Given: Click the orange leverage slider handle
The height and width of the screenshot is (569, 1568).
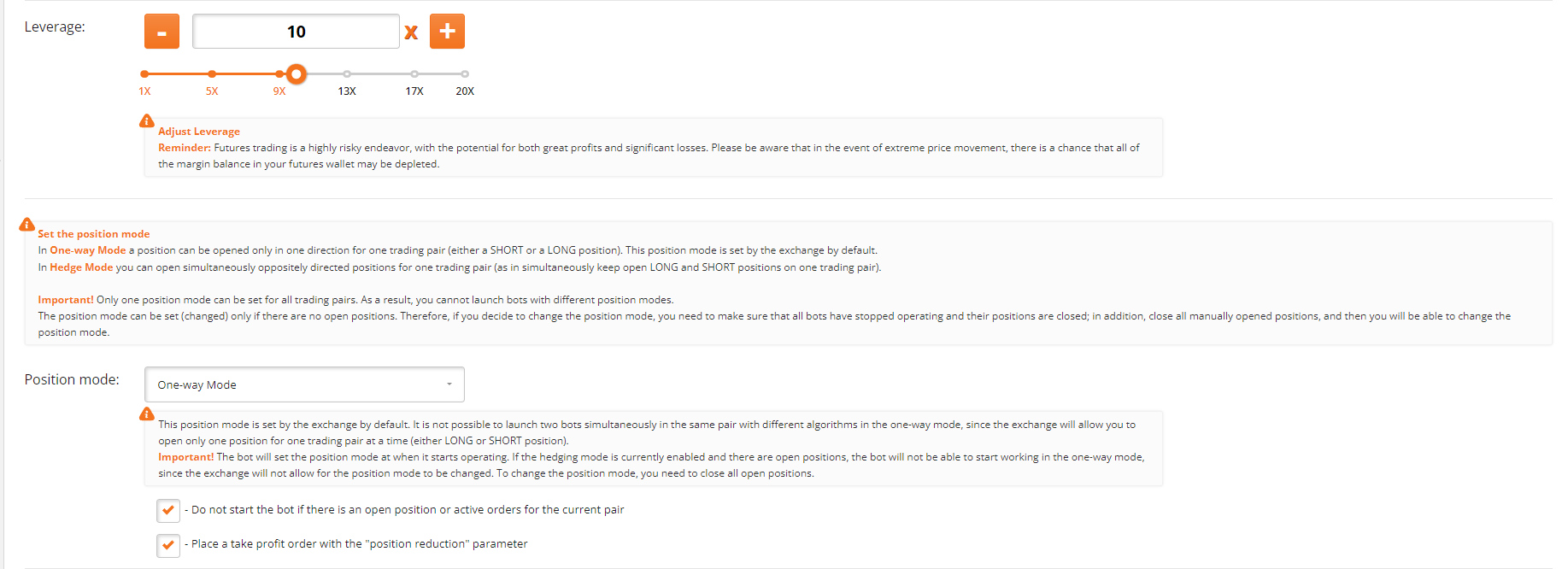Looking at the screenshot, I should (x=297, y=74).
